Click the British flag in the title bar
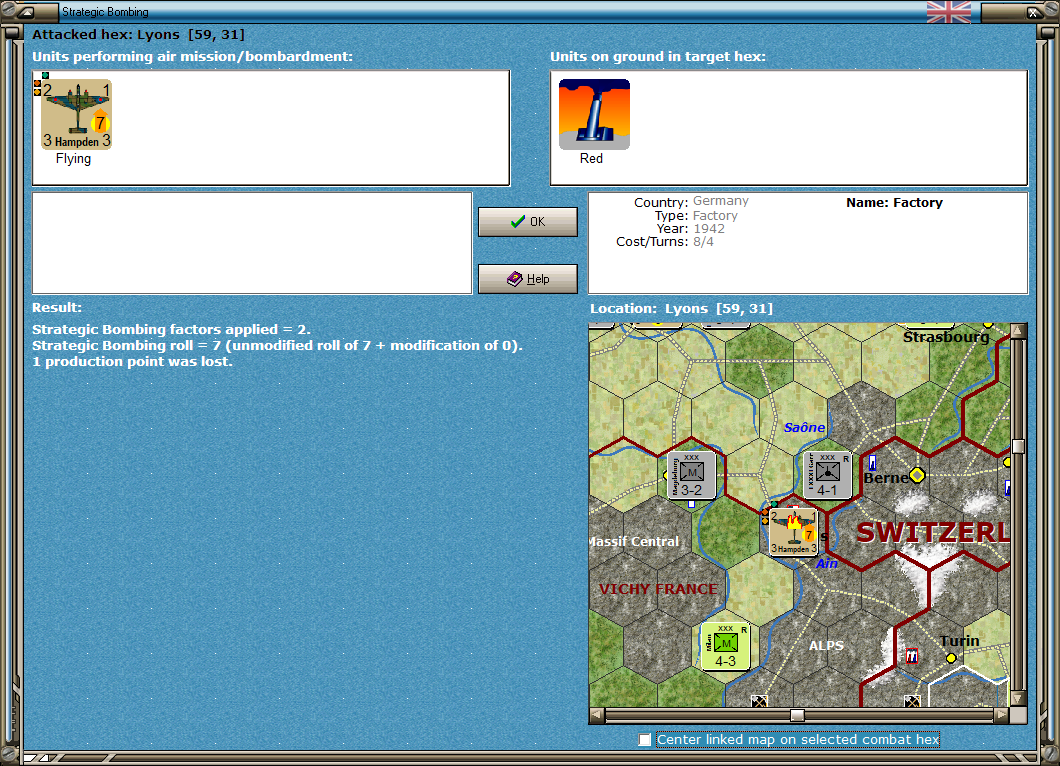This screenshot has height=766, width=1060. [x=947, y=12]
